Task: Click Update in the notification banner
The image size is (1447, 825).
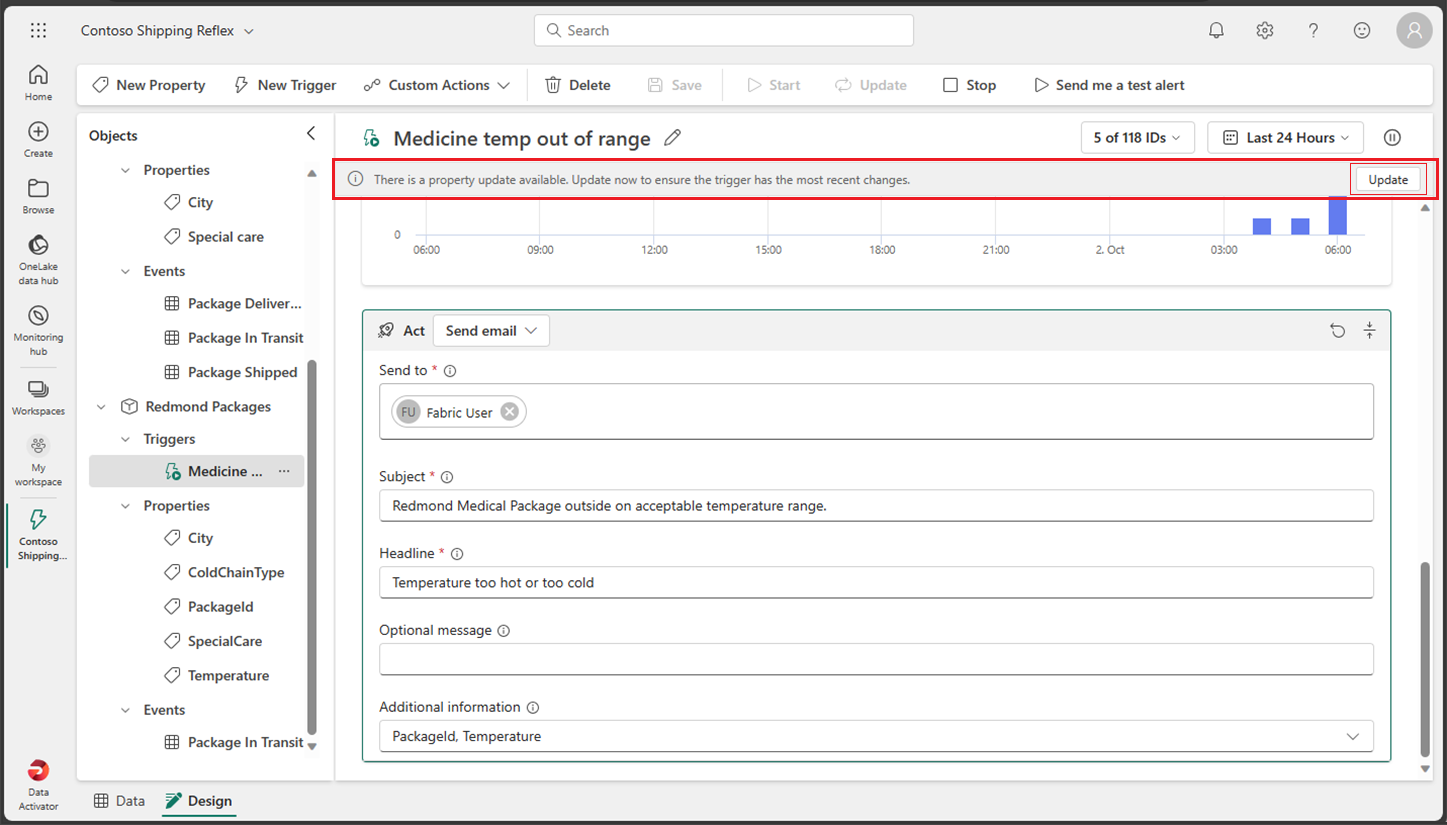Action: [x=1388, y=180]
